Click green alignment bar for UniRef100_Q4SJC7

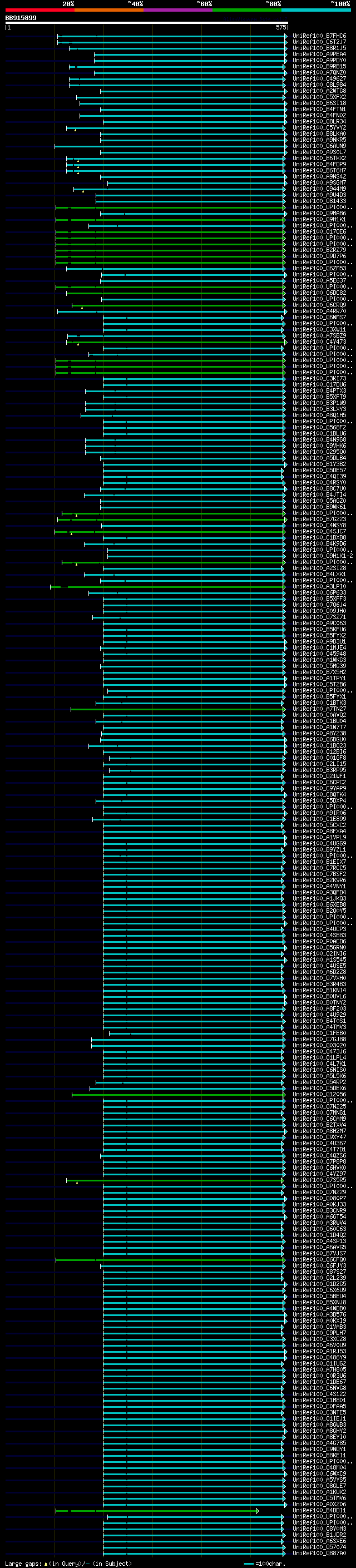(x=170, y=531)
